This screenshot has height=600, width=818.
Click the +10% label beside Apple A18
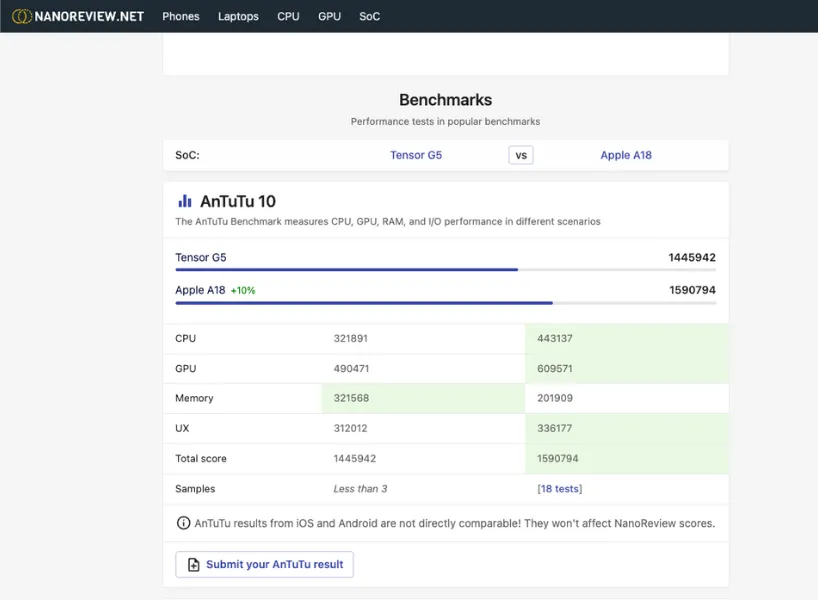click(x=243, y=291)
